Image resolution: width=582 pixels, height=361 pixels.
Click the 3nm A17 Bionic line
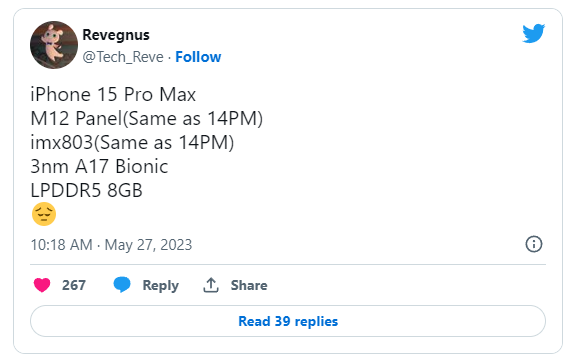coord(99,167)
